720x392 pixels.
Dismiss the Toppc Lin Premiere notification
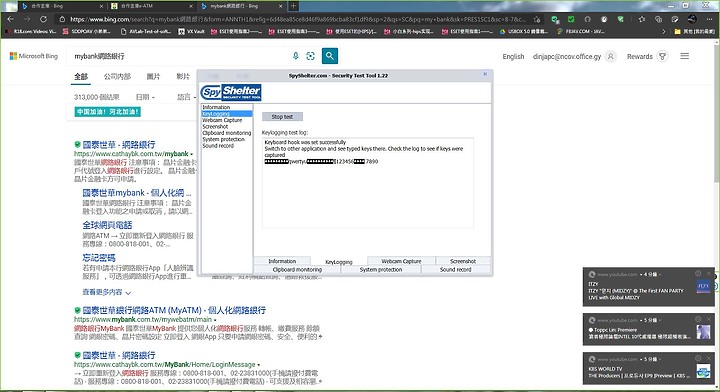[709, 319]
